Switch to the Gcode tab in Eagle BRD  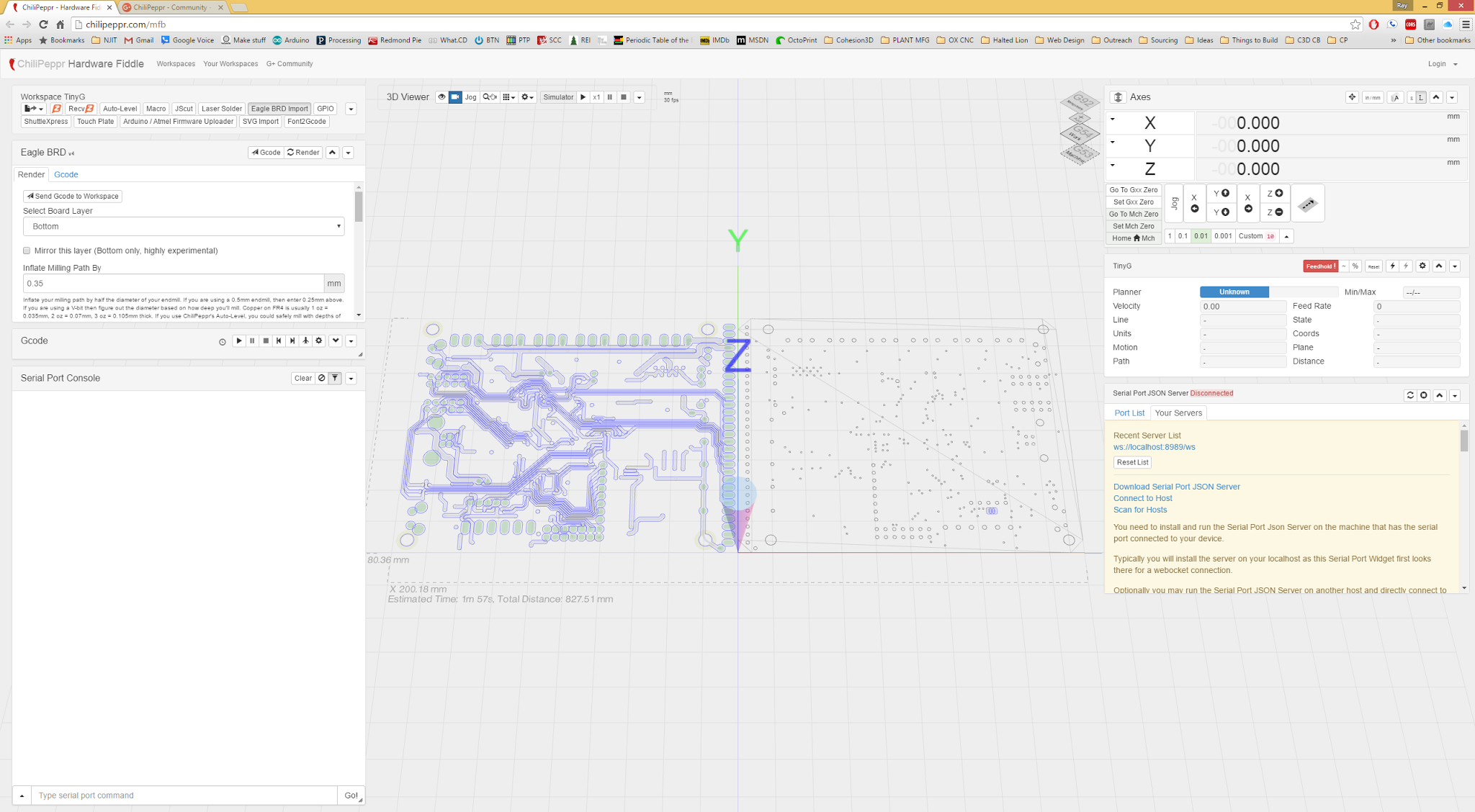point(66,174)
